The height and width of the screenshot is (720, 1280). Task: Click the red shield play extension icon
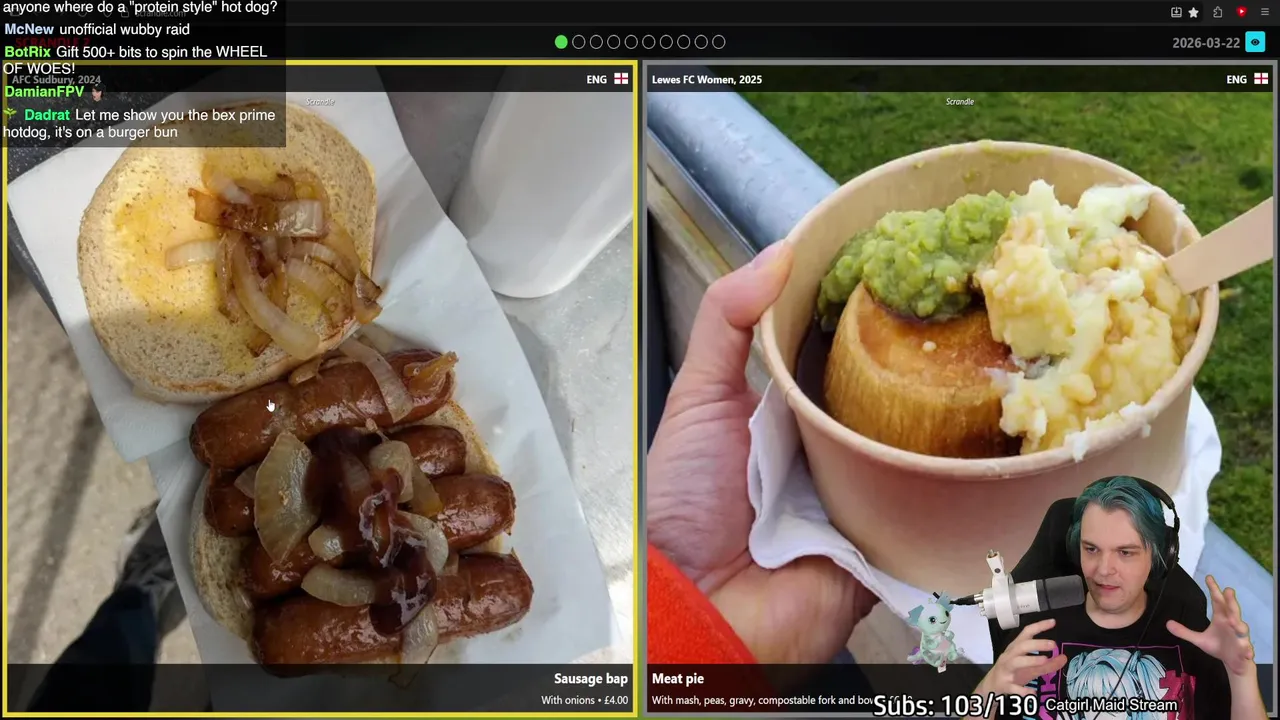pyautogui.click(x=1241, y=12)
